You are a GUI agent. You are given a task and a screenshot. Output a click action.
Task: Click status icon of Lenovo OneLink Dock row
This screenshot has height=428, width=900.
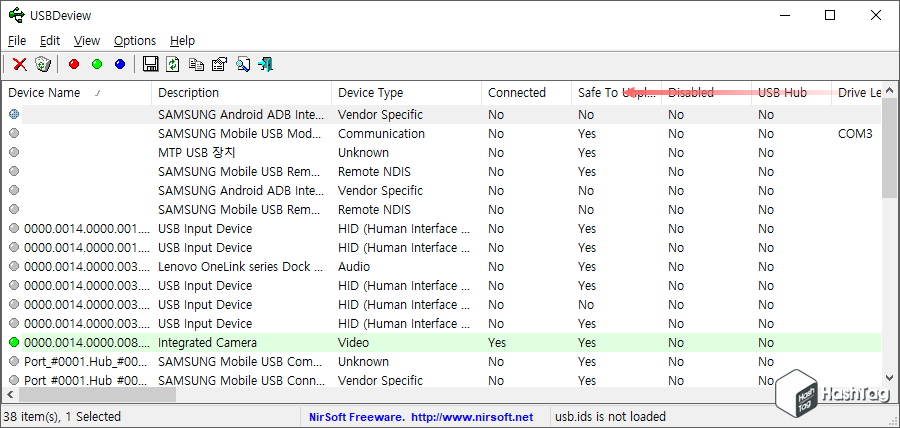coord(14,266)
